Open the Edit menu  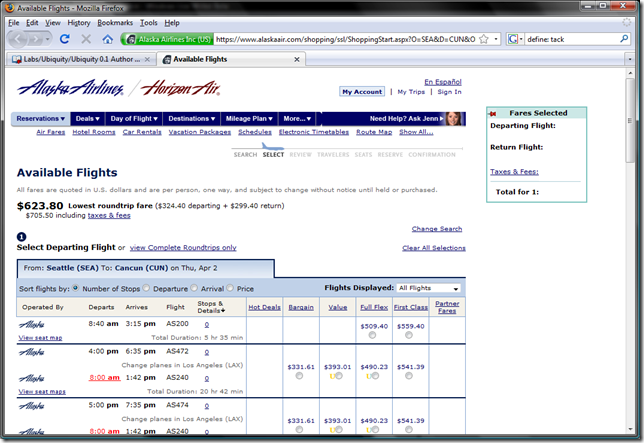click(x=32, y=23)
